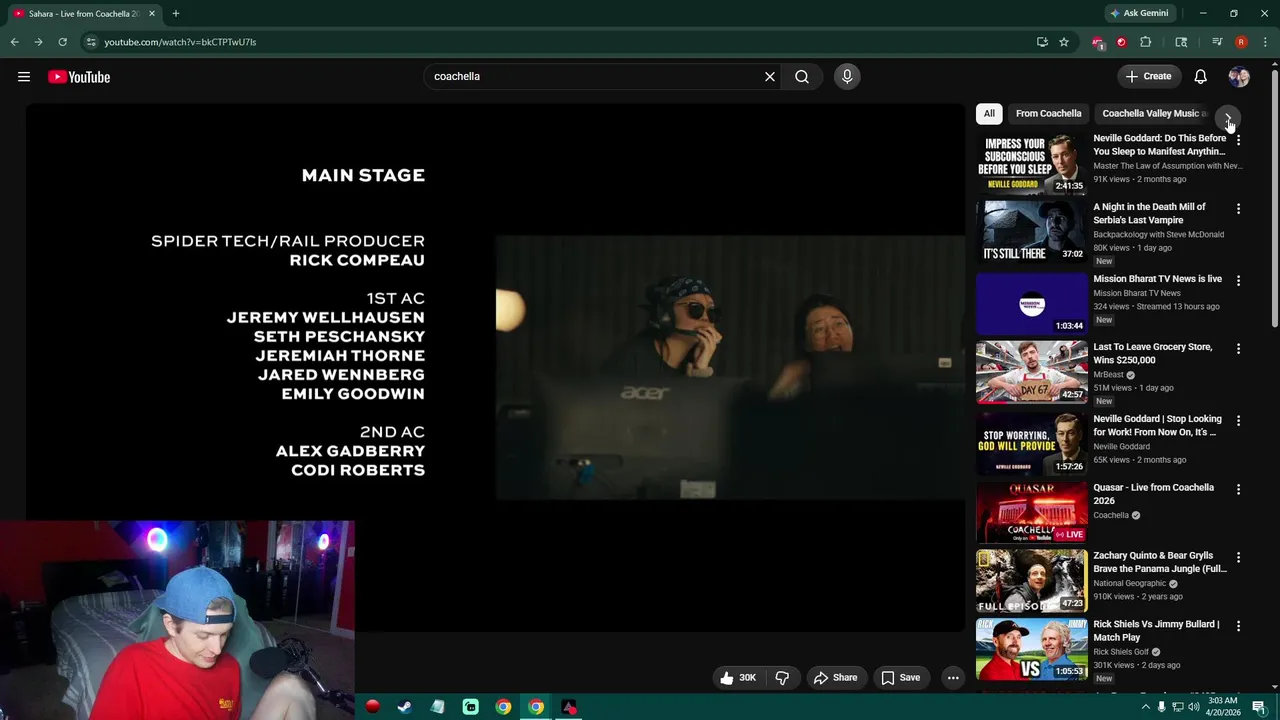Open Chrome profile R avatar

point(1241,42)
